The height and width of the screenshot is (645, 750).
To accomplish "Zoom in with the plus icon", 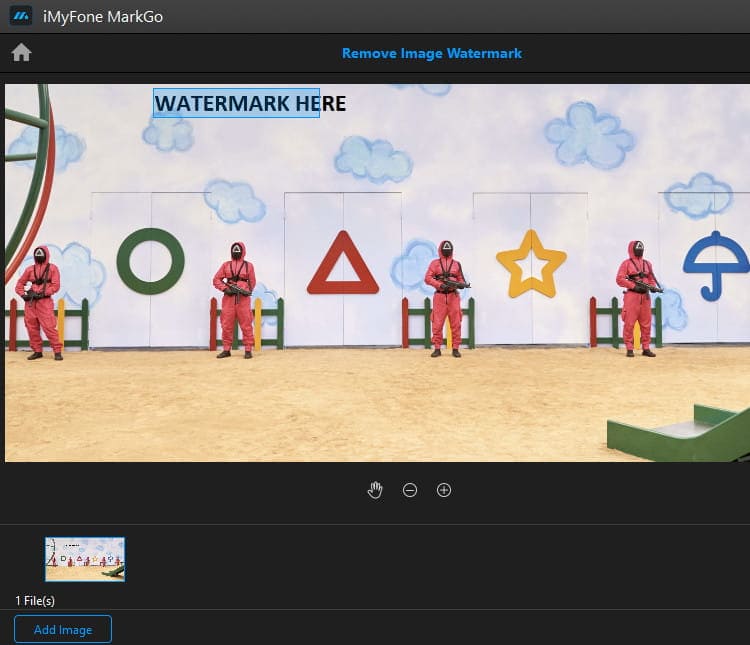I will 444,490.
